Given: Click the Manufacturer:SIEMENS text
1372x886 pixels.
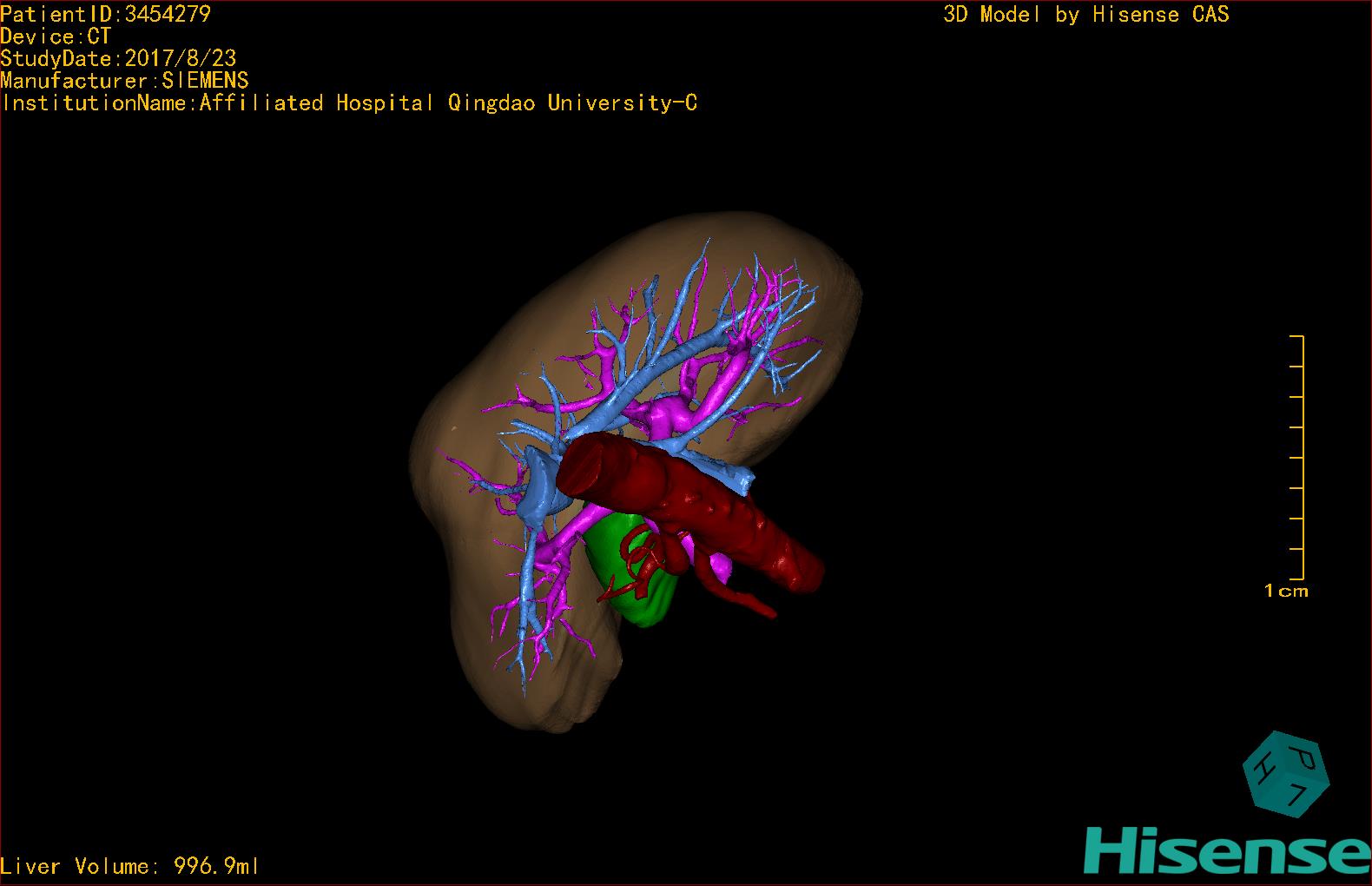Looking at the screenshot, I should tap(124, 81).
